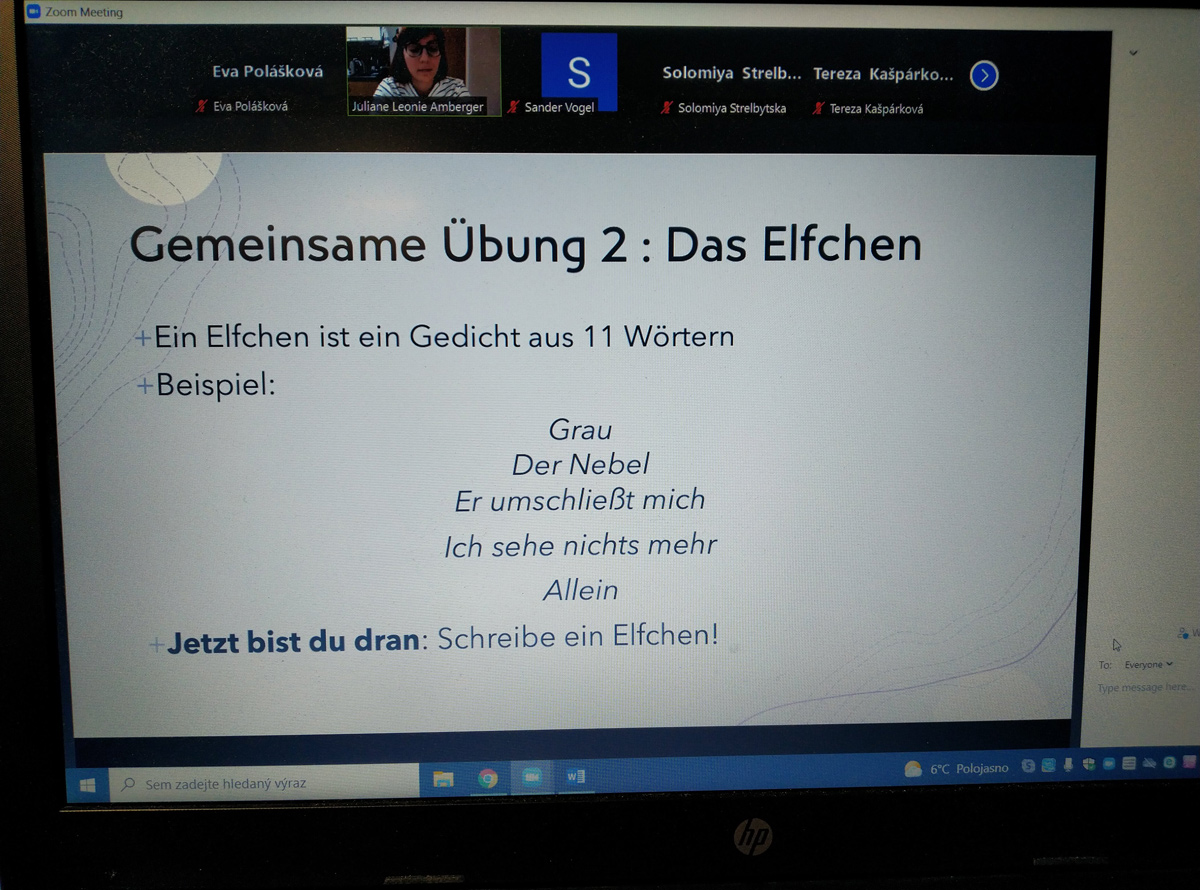Select Juliane Leonie Amberger's video thumbnail
Image resolution: width=1200 pixels, height=890 pixels.
click(423, 71)
